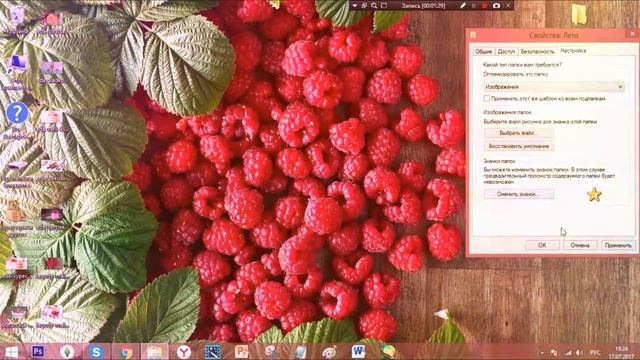Screen dimensions: 640x360
Task: Click the pencil draw icon in recorder bar
Action: point(462,6)
